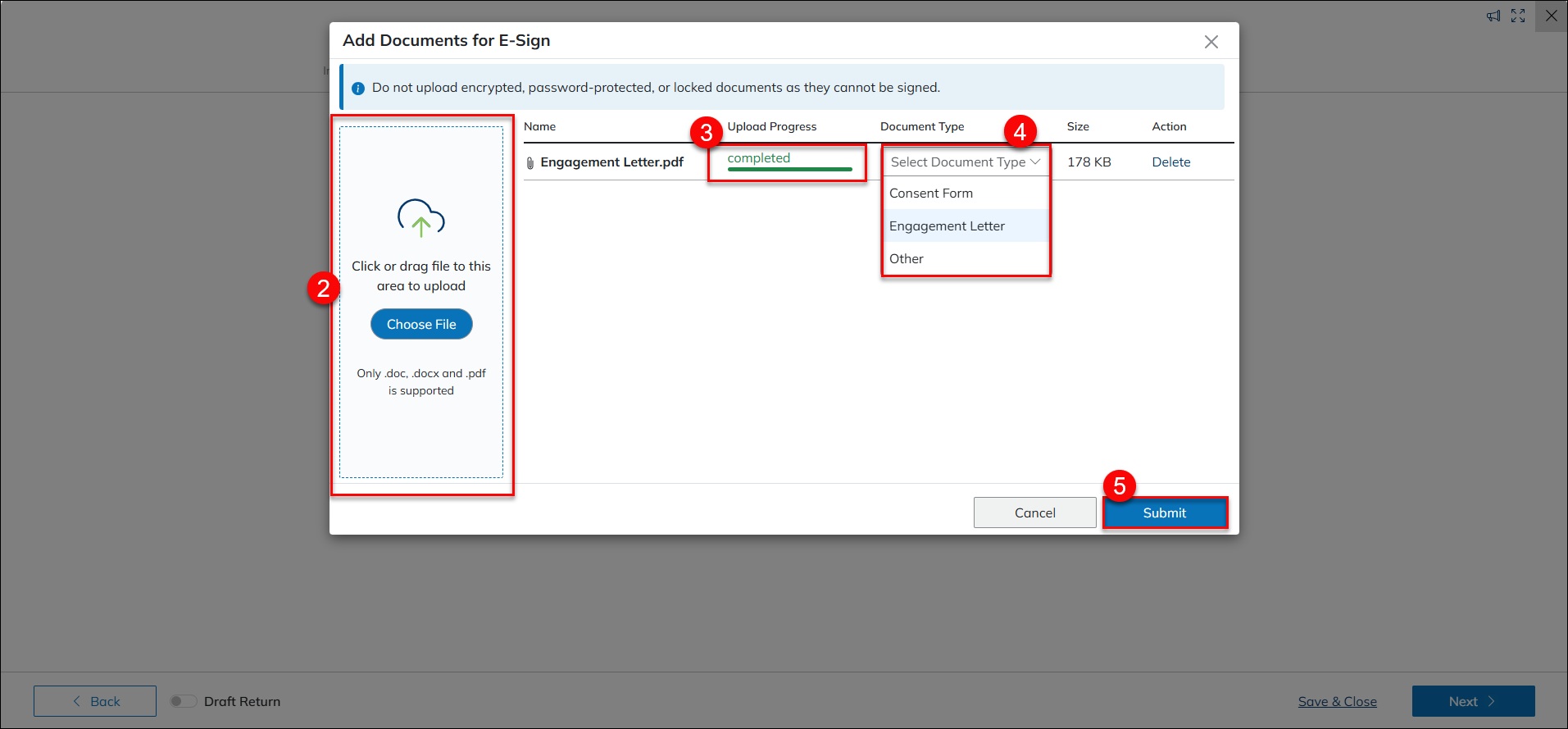Click the left chevron on the Back button
This screenshot has height=729, width=1568.
coord(77,701)
